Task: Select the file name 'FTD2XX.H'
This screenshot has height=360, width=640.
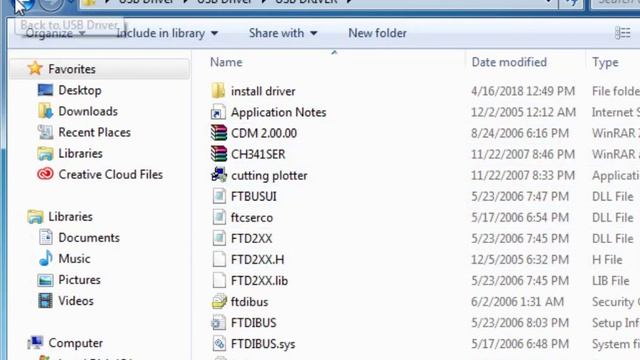Action: pyautogui.click(x=257, y=260)
